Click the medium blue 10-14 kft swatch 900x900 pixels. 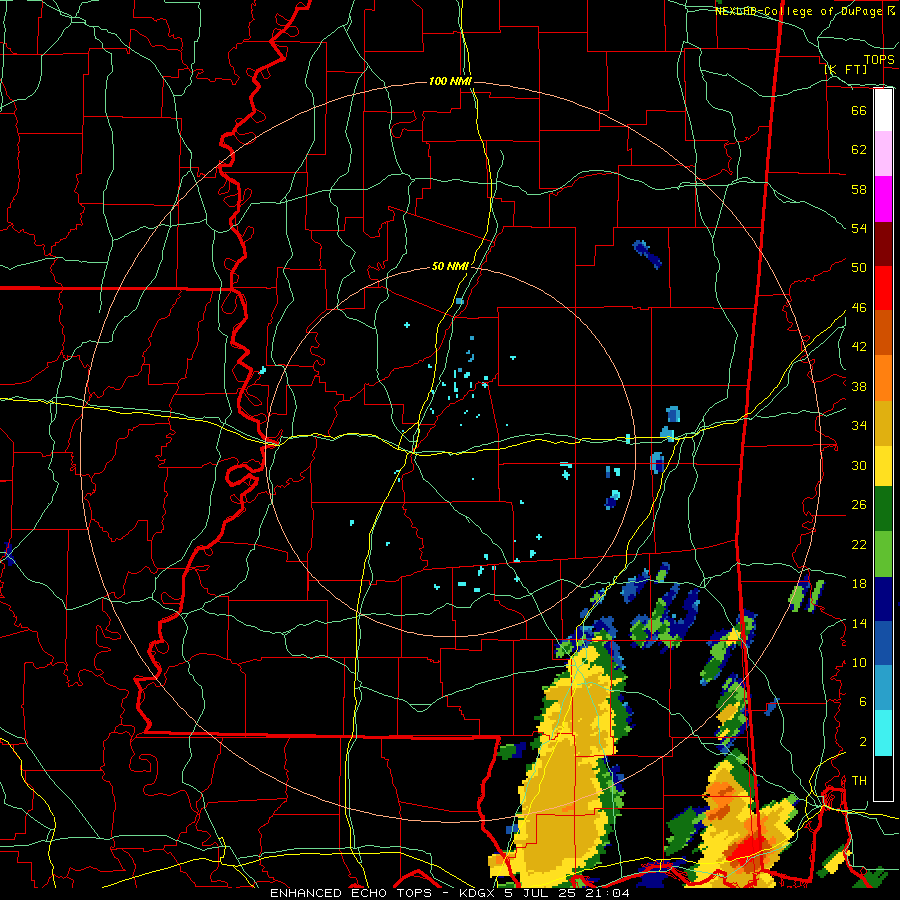883,643
